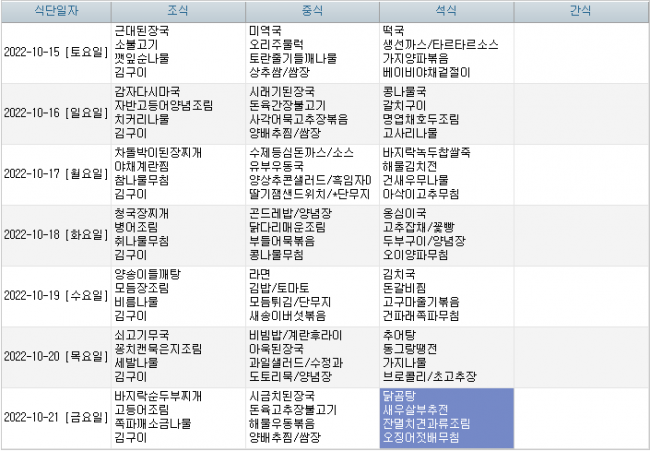Image resolution: width=650 pixels, height=451 pixels.
Task: Select Sunday dinner cell with 콩나물국
Action: pyautogui.click(x=445, y=113)
